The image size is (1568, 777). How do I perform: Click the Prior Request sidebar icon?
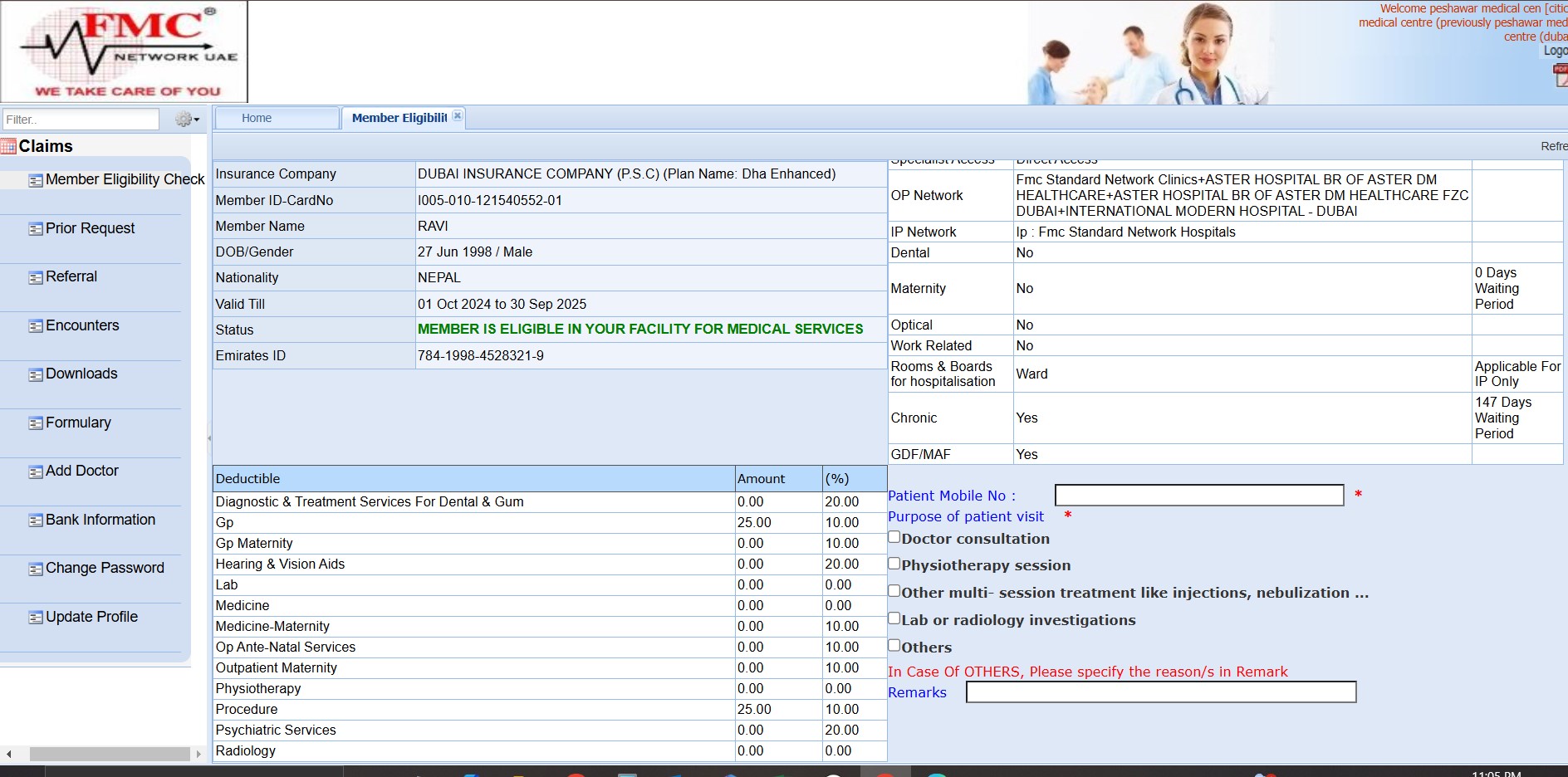pyautogui.click(x=36, y=229)
